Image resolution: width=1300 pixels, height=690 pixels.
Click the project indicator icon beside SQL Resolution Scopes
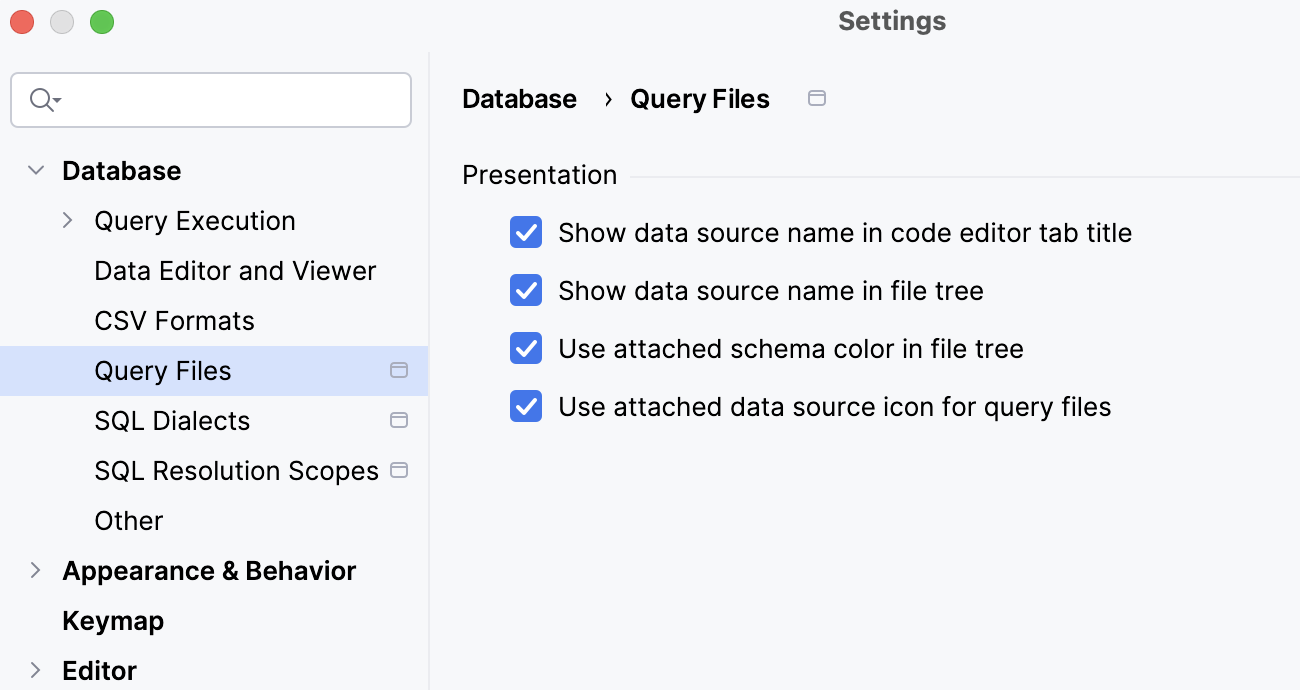click(x=399, y=470)
